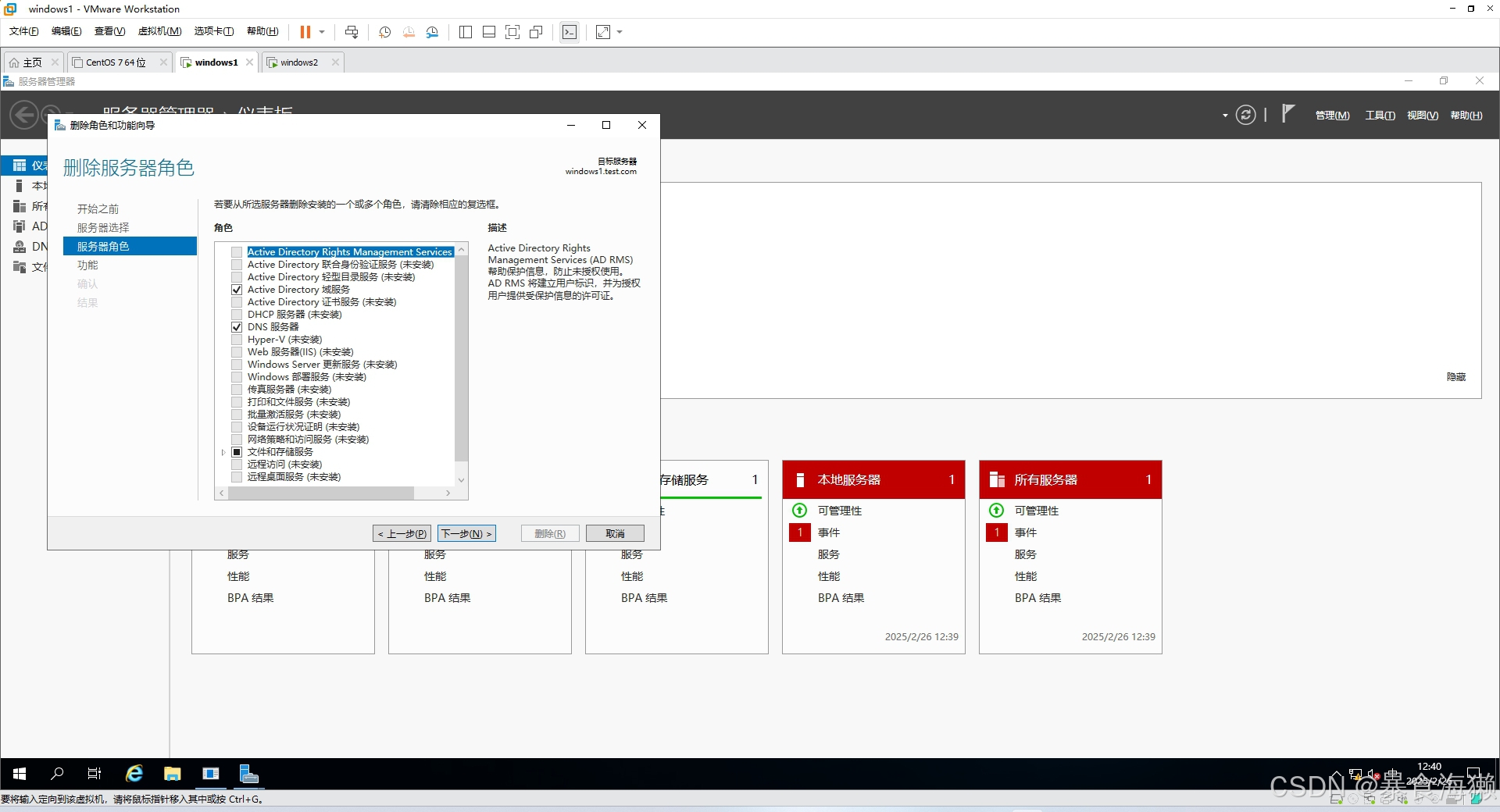Viewport: 1500px width, 812px height.
Task: Click the taskbar clock showing 12:40
Action: coord(1429,767)
